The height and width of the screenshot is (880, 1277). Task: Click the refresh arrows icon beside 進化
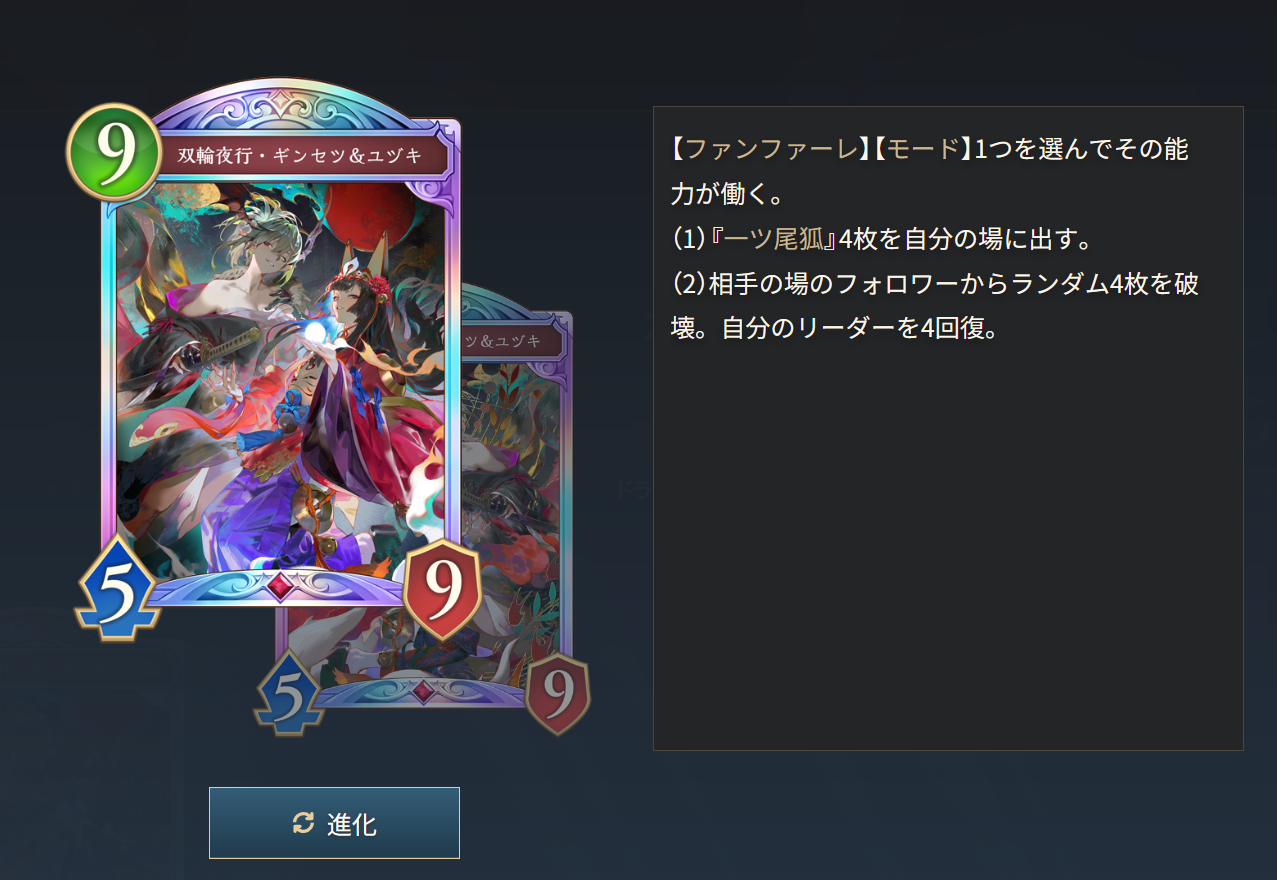[x=303, y=823]
